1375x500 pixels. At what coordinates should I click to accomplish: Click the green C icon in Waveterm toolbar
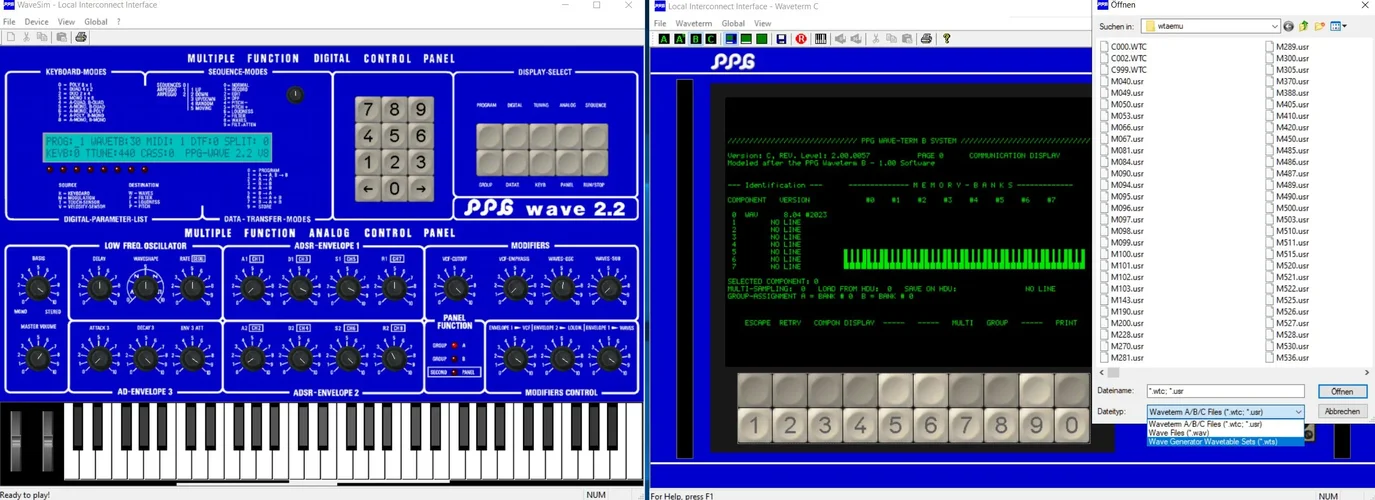coord(711,39)
